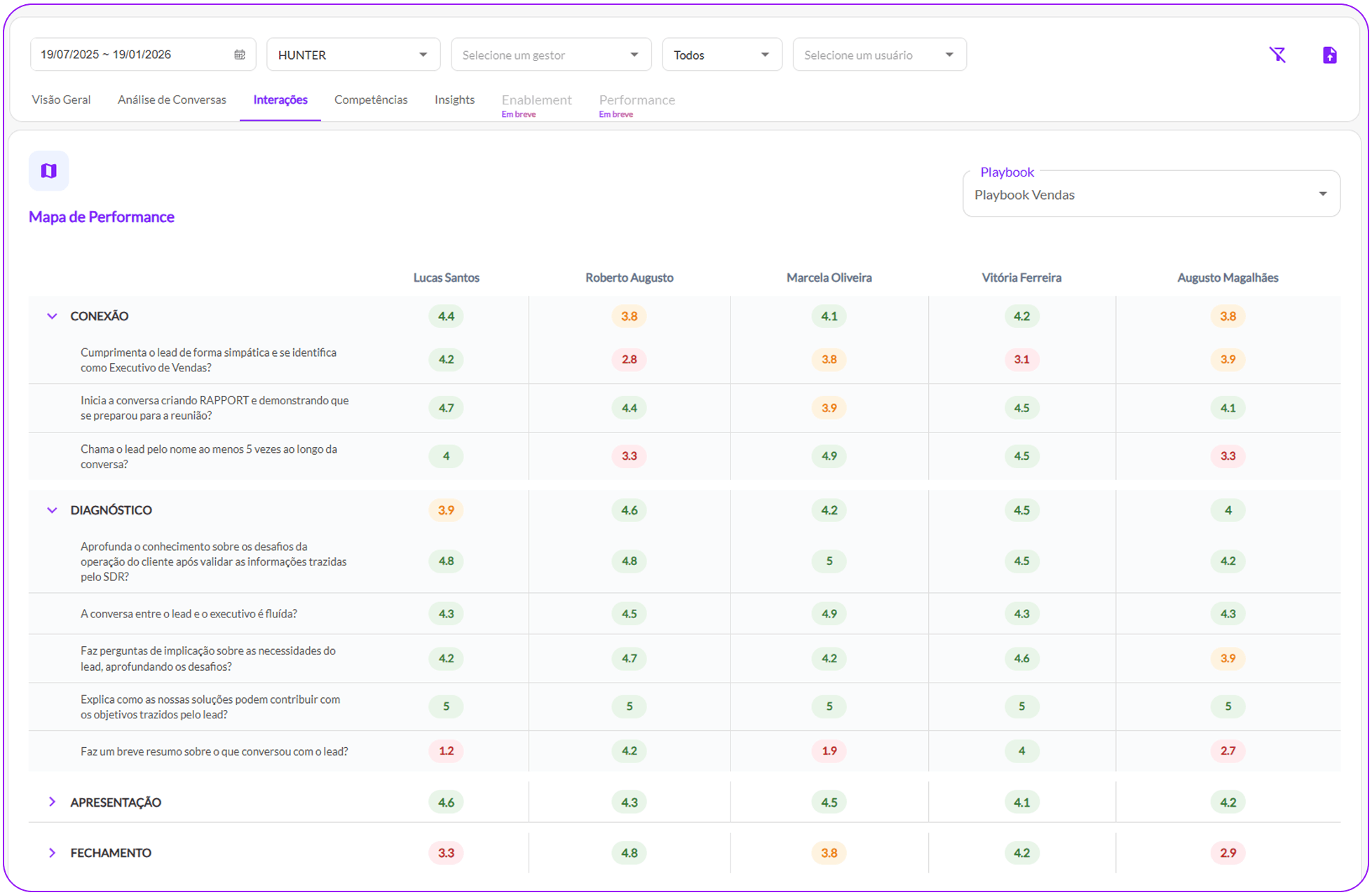Screen dimensions: 1372x895
Task: Go to the Insights tab
Action: (x=454, y=100)
